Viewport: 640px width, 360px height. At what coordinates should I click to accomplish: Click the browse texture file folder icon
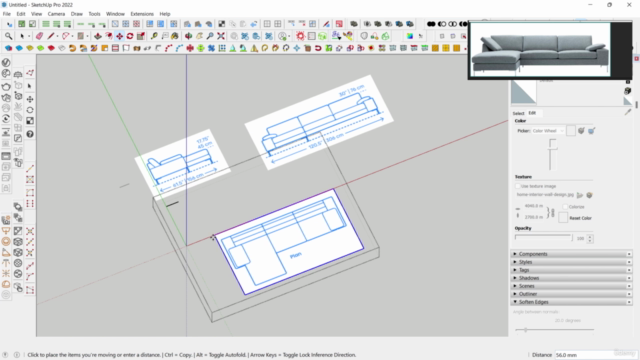[x=580, y=195]
